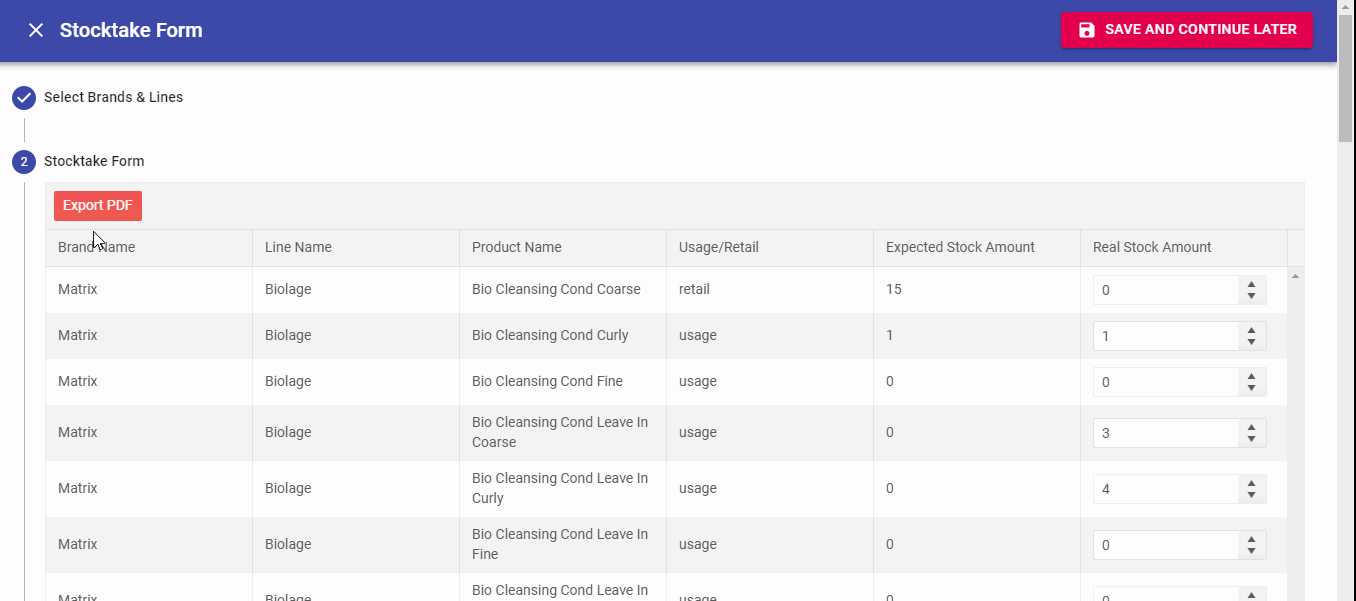
Task: Focus real stock field for Bio Cleansing Cond Curly
Action: [1166, 336]
